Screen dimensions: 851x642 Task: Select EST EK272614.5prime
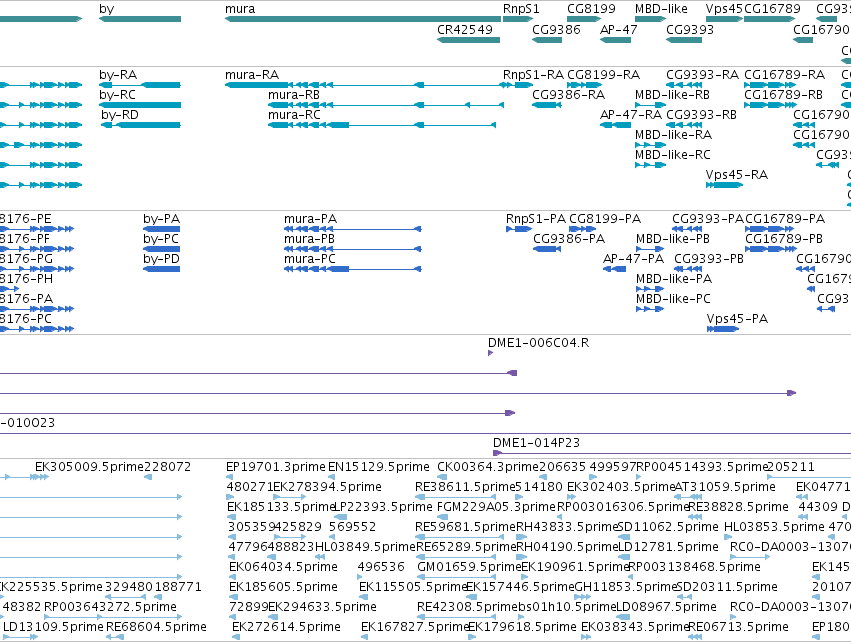click(286, 627)
